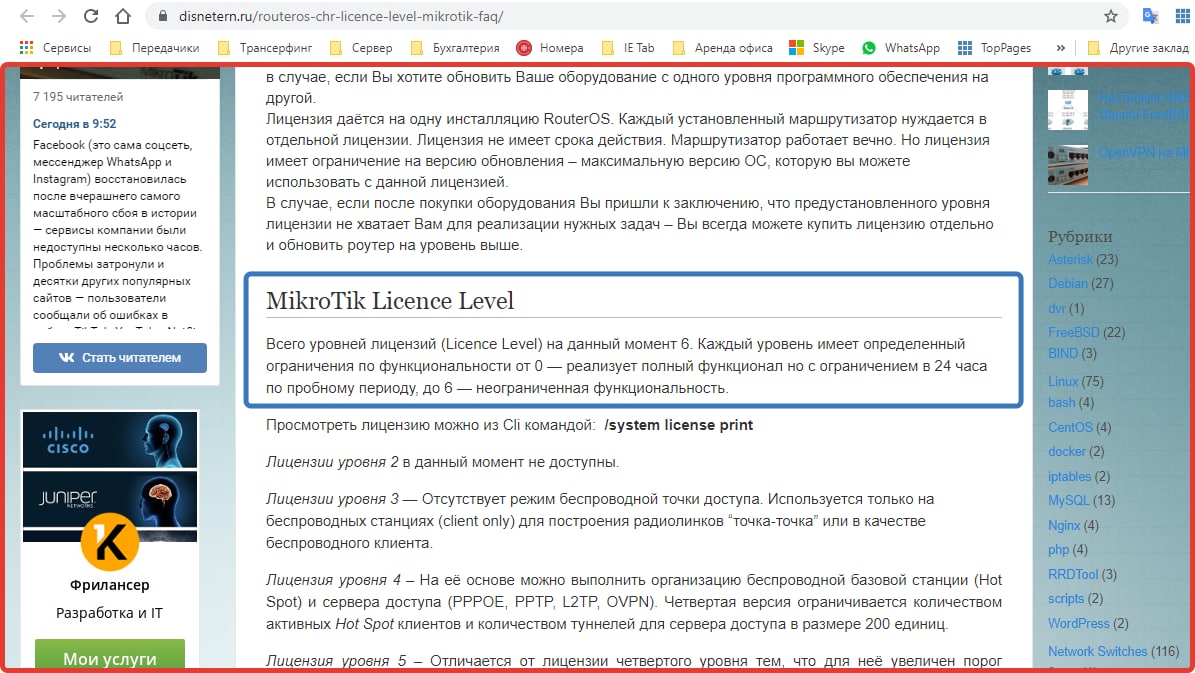This screenshot has height=673, width=1195.
Task: Open the Другие закладки folder
Action: [1139, 48]
